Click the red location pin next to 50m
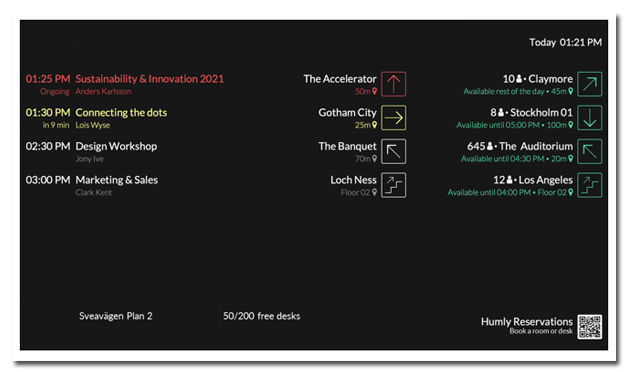The width and height of the screenshot is (628, 372). tap(374, 91)
